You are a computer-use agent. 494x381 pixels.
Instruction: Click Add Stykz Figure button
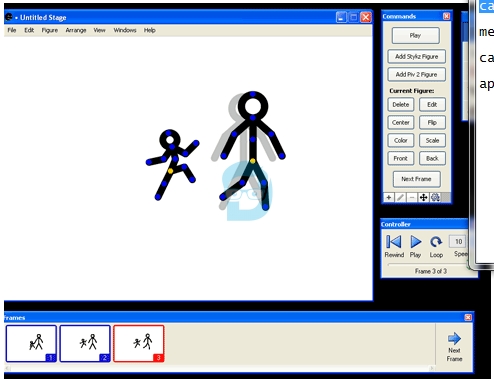416,56
